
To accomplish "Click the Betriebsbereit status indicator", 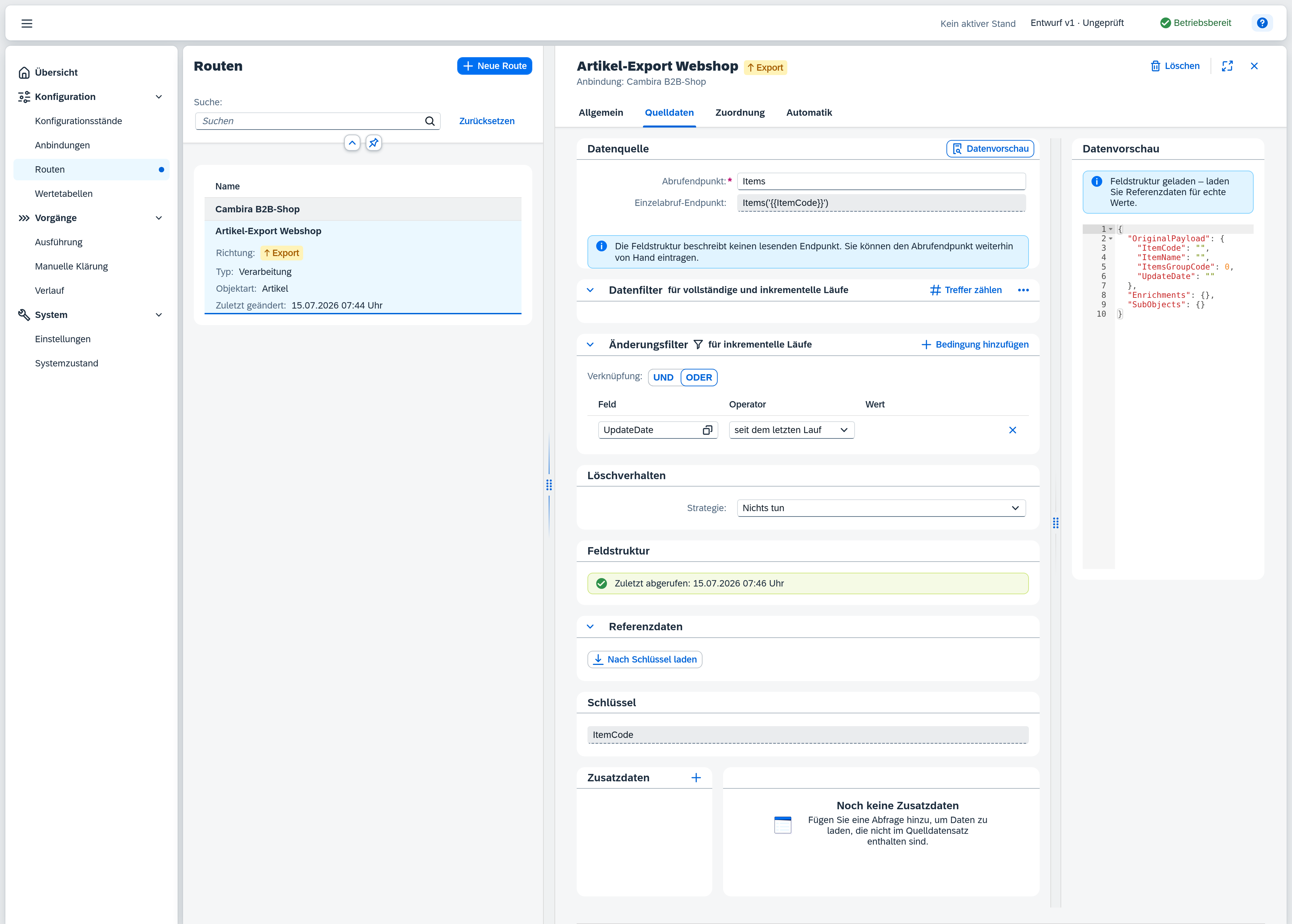I will [x=1195, y=23].
